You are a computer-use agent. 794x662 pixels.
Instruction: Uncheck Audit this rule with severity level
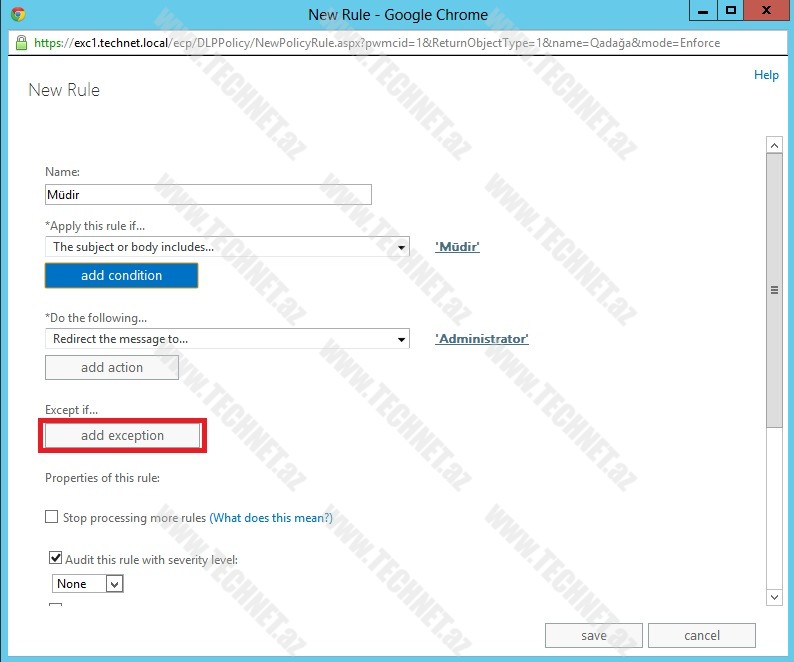click(x=56, y=559)
